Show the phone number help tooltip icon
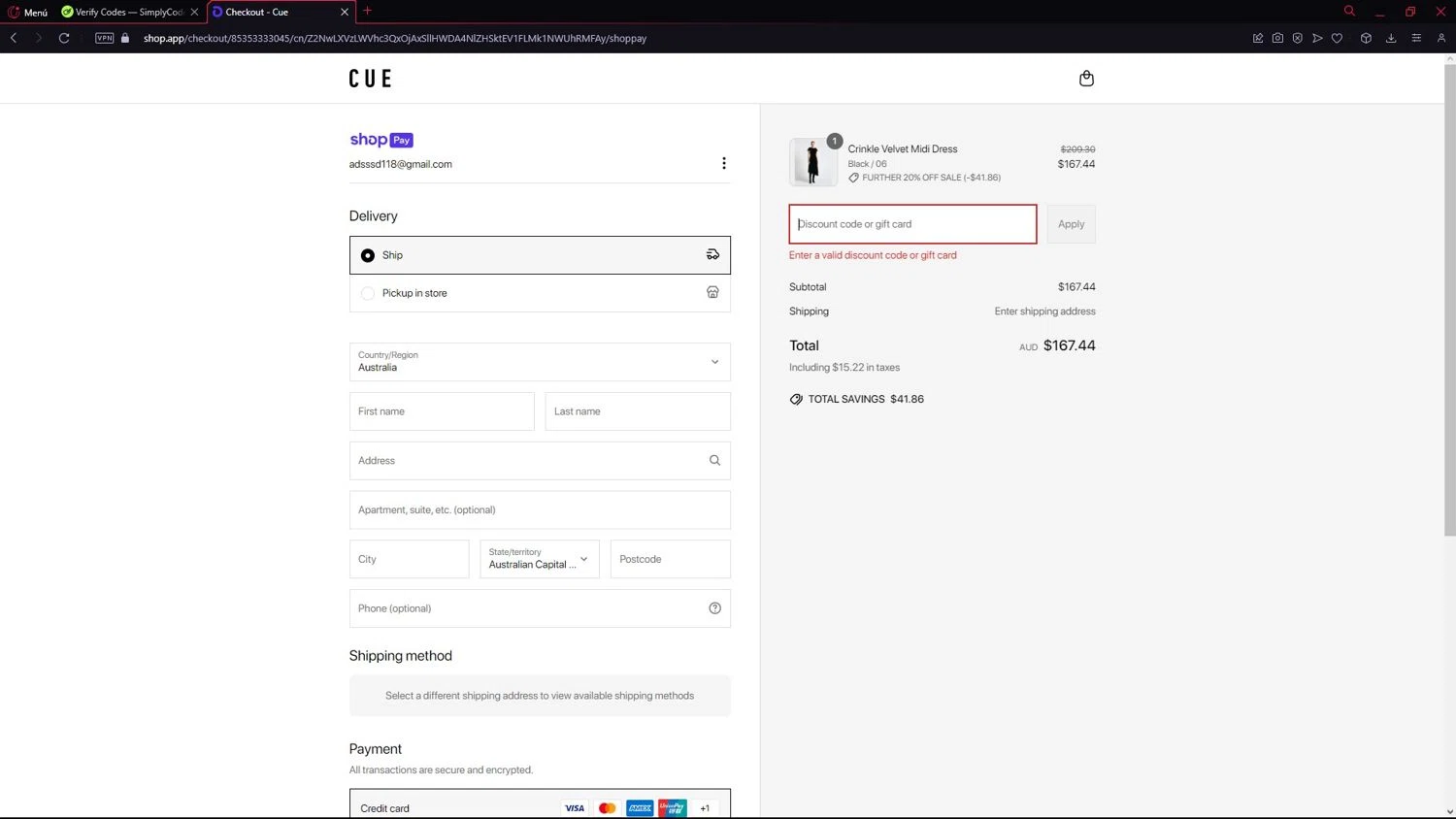The image size is (1456, 819). coord(714,608)
